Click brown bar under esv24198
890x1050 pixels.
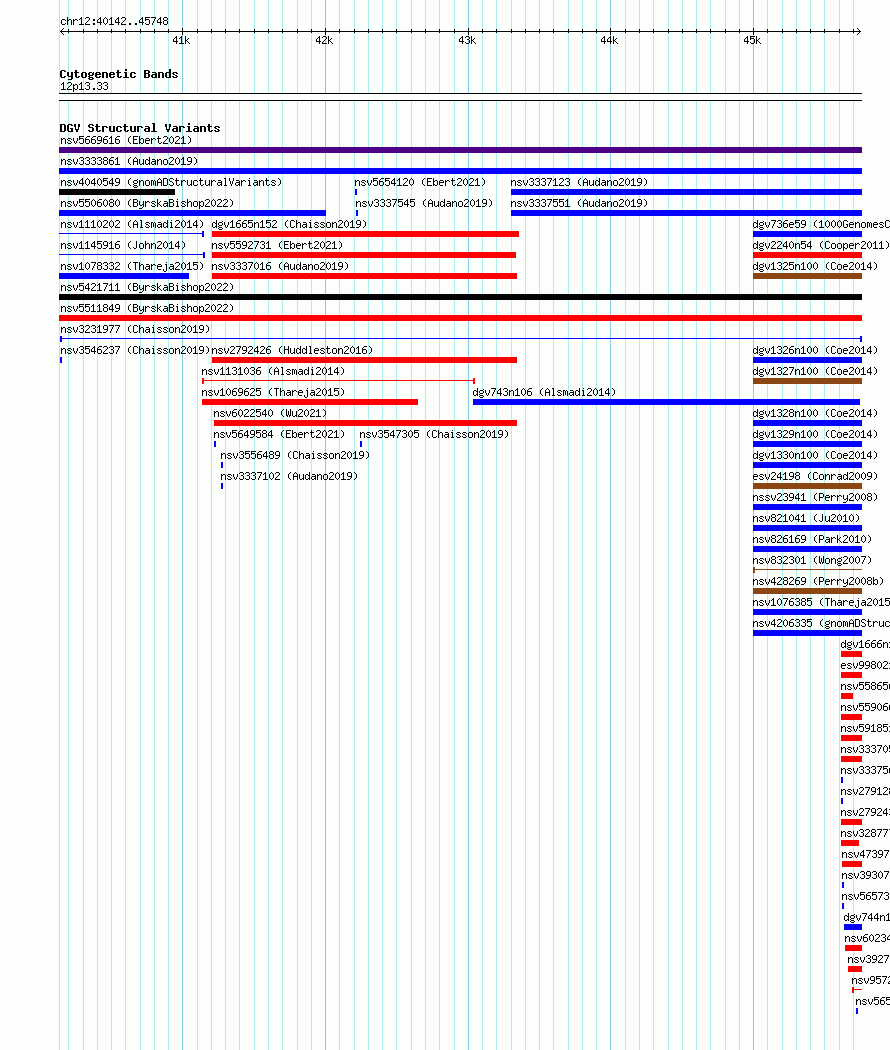point(807,486)
